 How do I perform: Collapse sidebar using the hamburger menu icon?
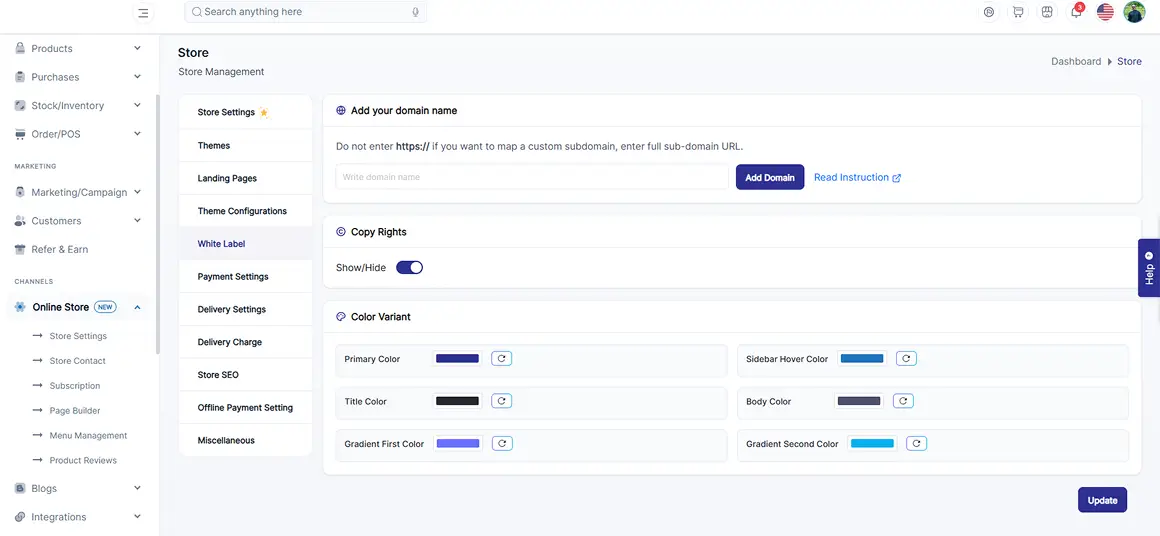pyautogui.click(x=143, y=13)
